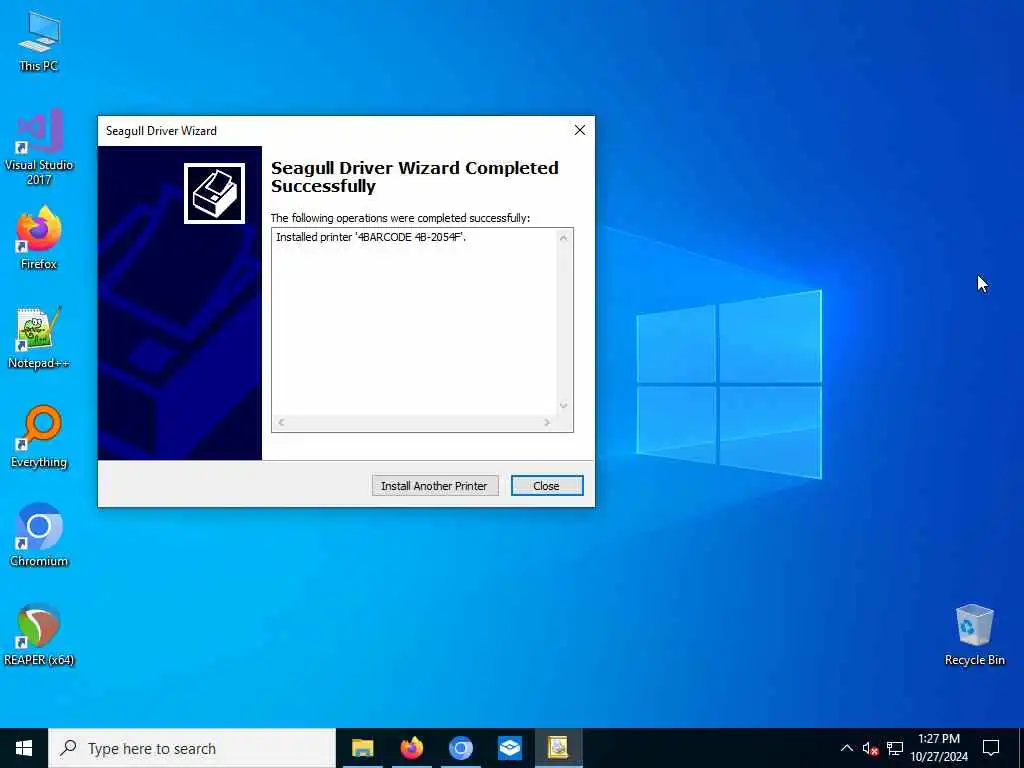Click scroll up arrow in operations list
1024x768 pixels.
(564, 238)
